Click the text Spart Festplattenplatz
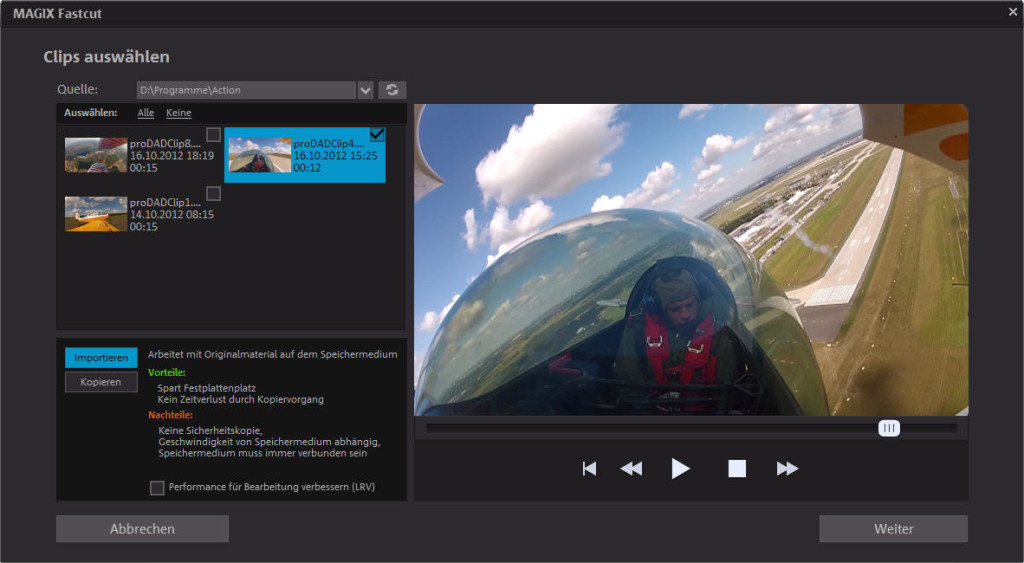 pos(206,388)
